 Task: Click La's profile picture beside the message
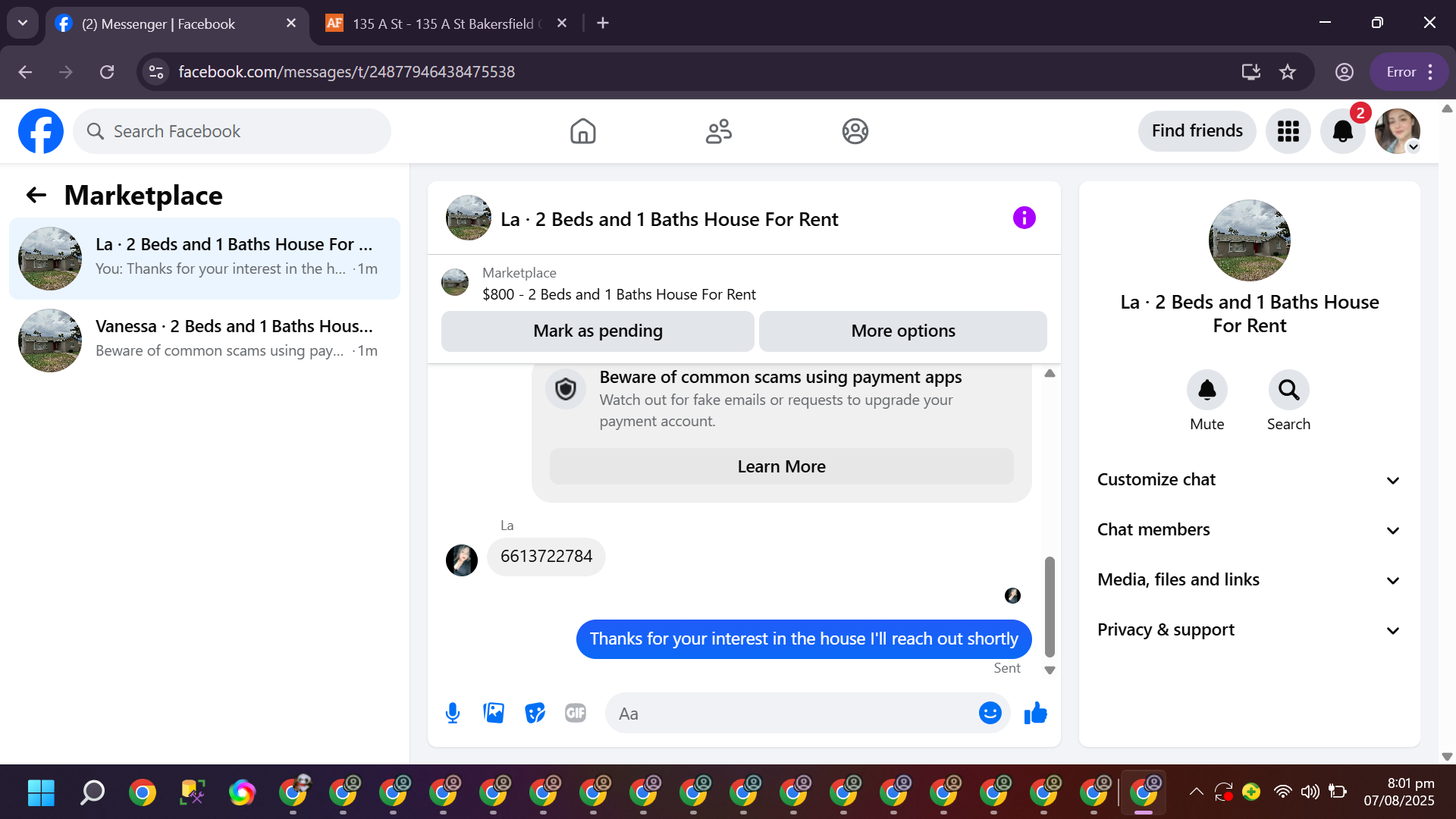[x=462, y=560]
